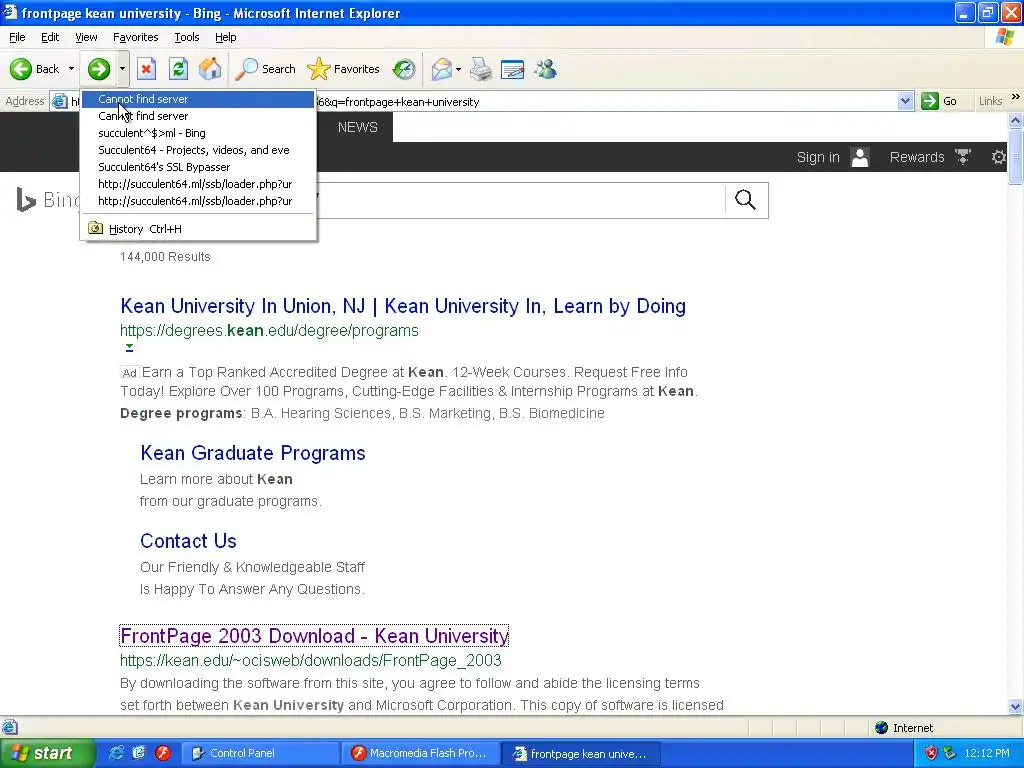Click the green Forward arrow button
Viewport: 1024px width, 768px height.
99,69
